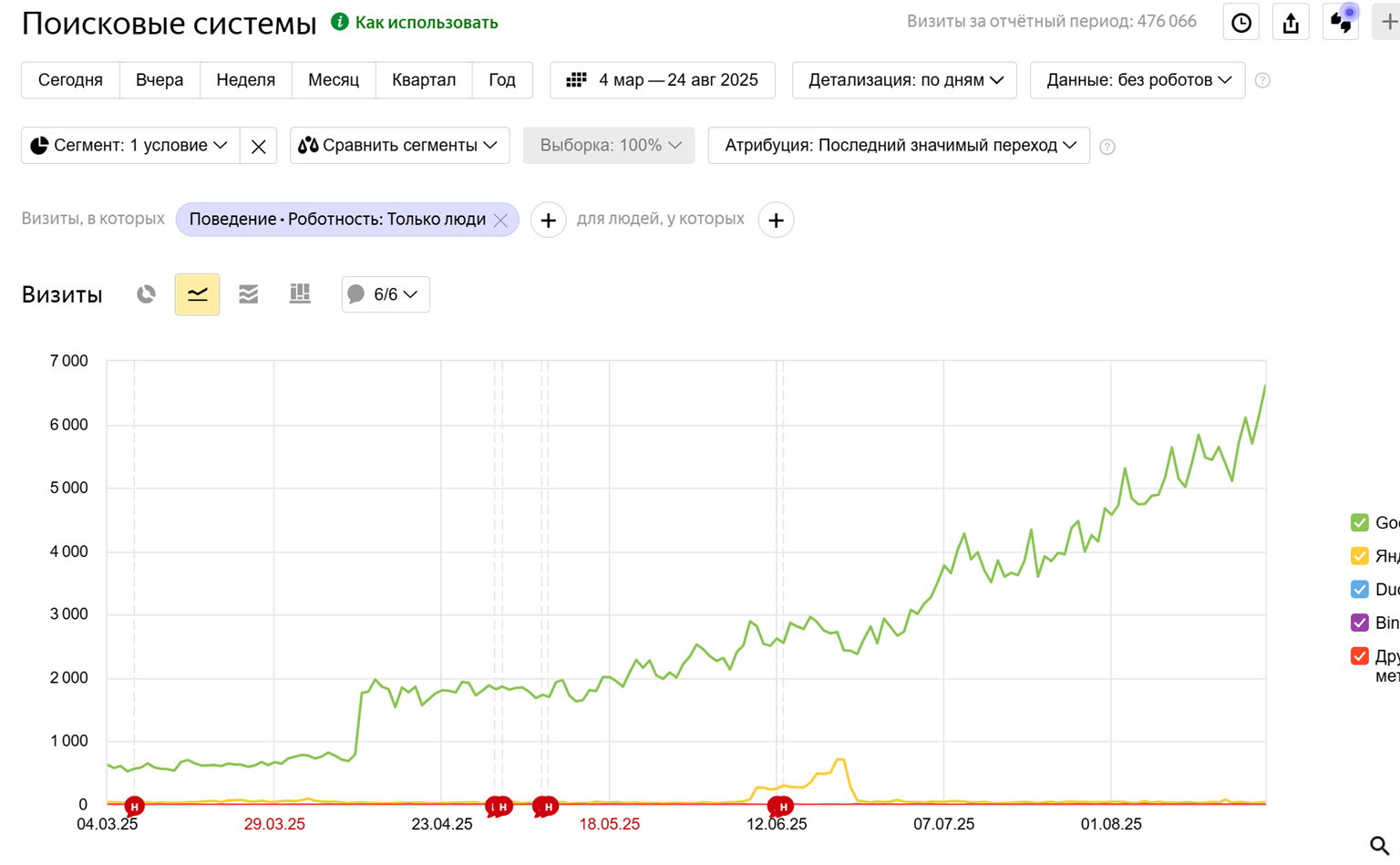Click the export/share report icon
The image size is (1400, 865).
point(1291,23)
